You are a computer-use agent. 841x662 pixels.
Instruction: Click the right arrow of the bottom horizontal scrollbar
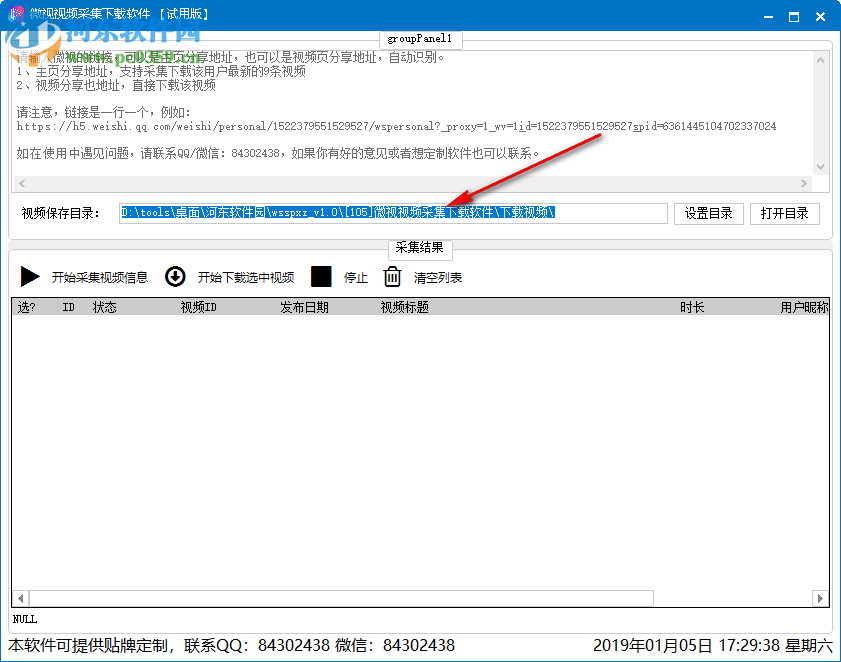pos(820,597)
